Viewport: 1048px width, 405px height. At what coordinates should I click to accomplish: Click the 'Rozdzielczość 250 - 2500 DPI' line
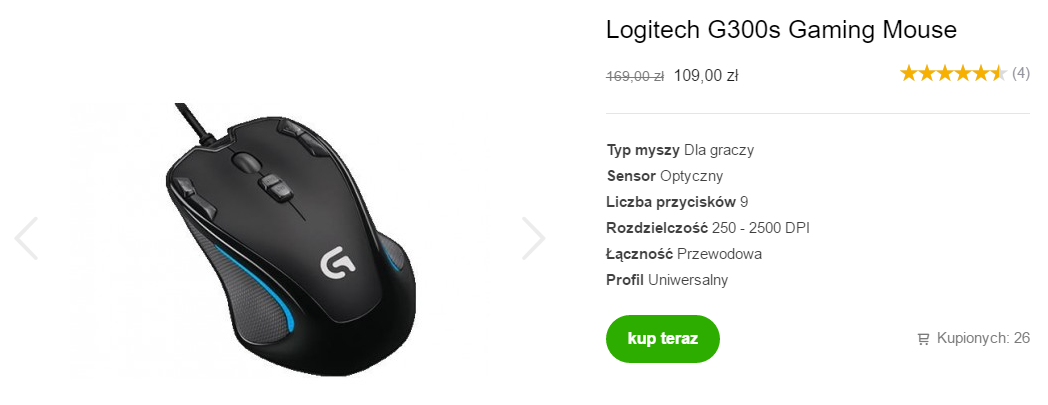708,228
